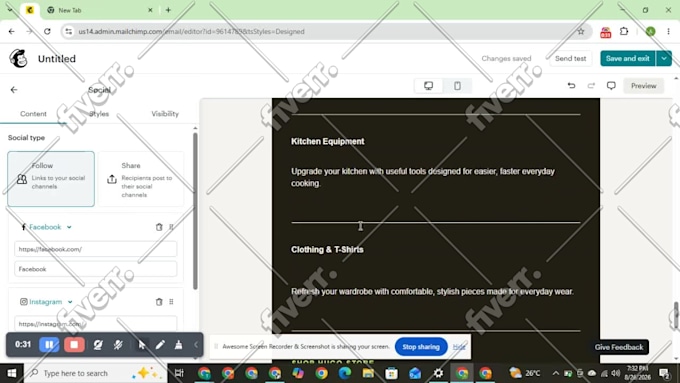Select the recorder cursor tool
The width and height of the screenshot is (680, 383).
point(141,345)
